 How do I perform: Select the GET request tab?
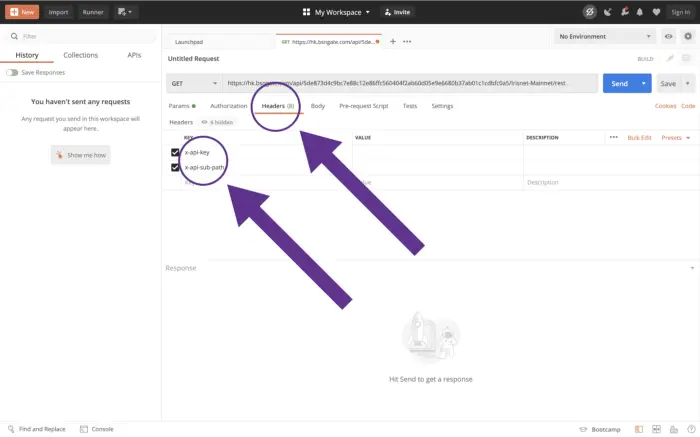pyautogui.click(x=329, y=42)
